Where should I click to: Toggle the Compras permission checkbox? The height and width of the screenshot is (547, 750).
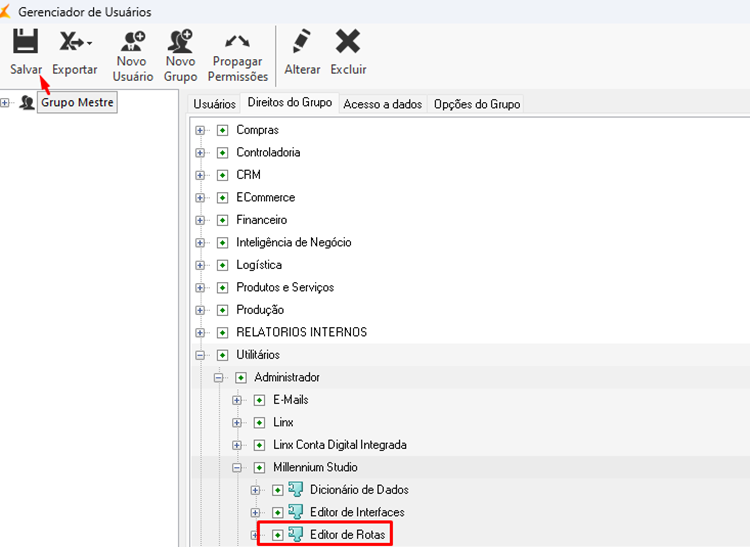pyautogui.click(x=222, y=130)
